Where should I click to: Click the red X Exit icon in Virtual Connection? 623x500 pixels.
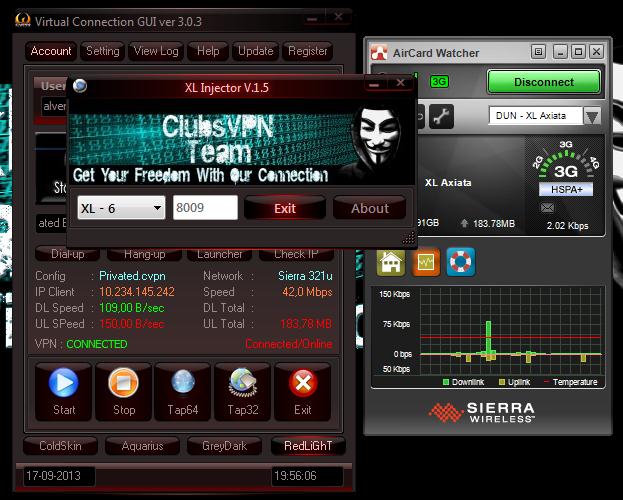pyautogui.click(x=303, y=391)
